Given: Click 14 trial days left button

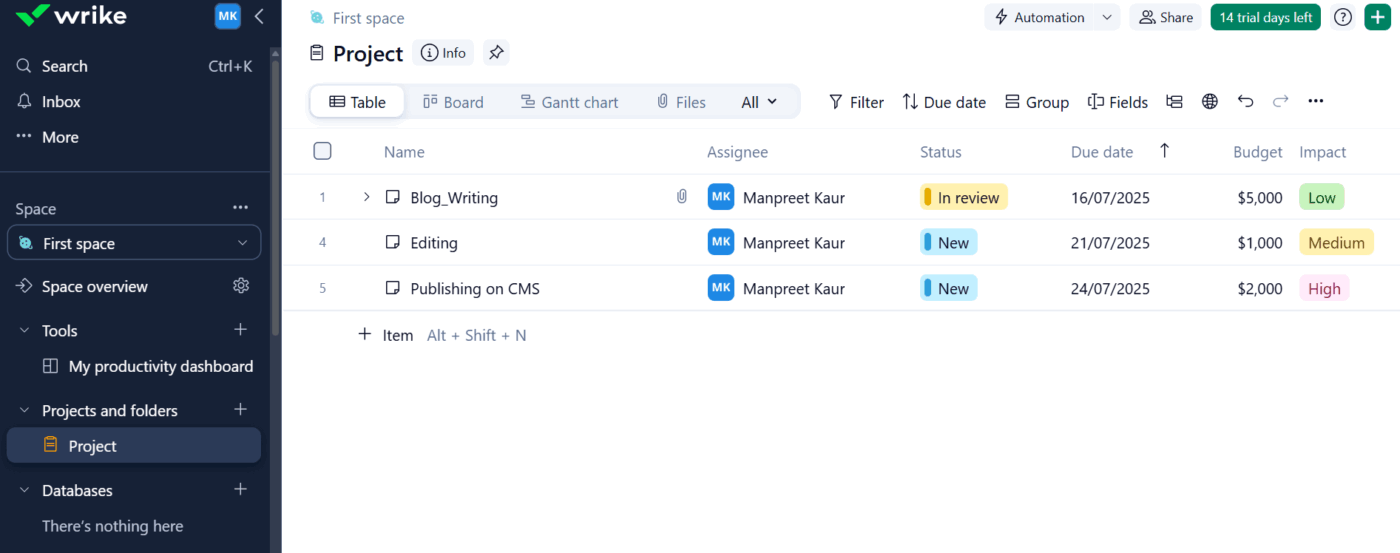Looking at the screenshot, I should (x=1265, y=17).
